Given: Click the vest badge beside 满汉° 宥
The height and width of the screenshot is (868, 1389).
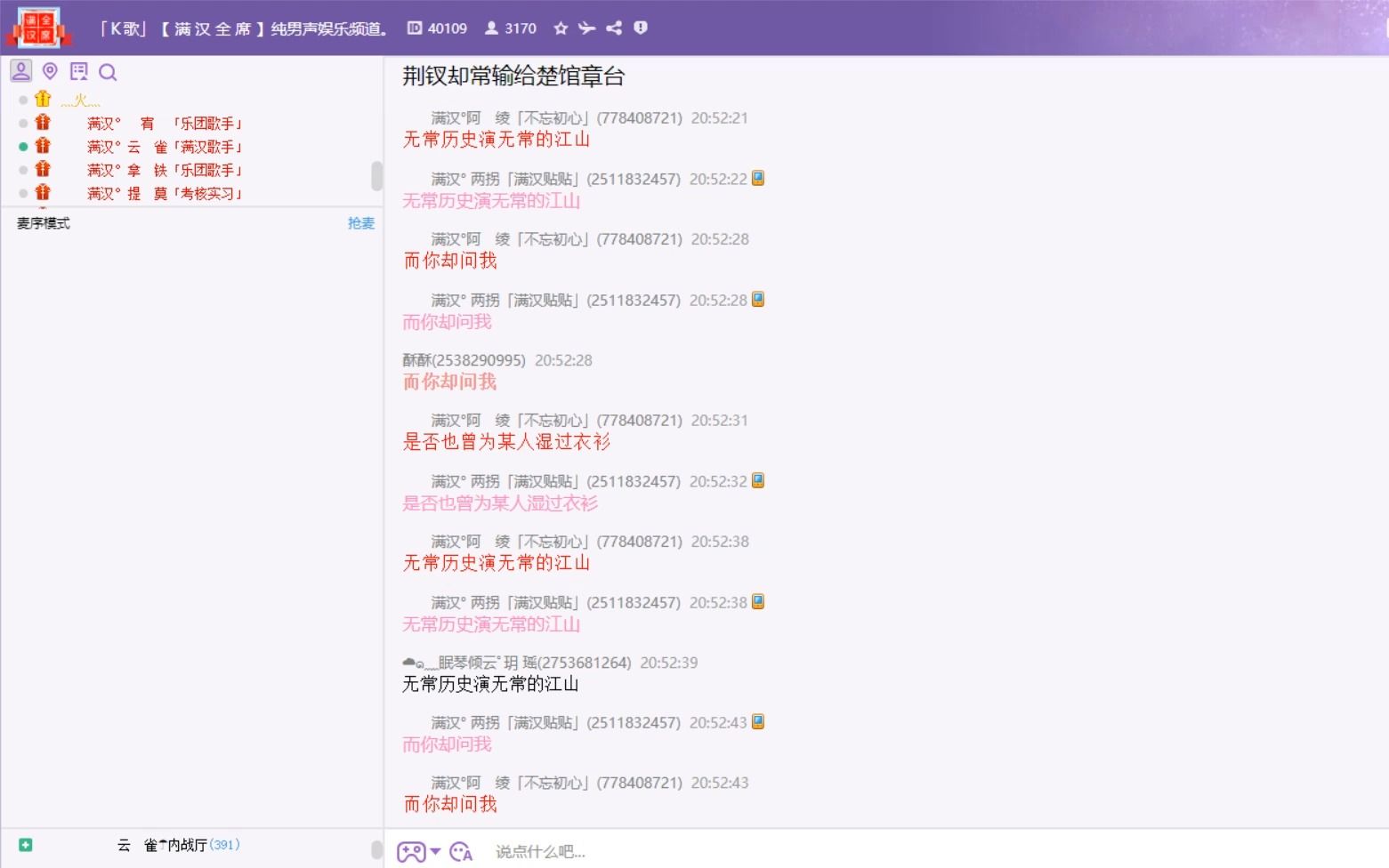Looking at the screenshot, I should pyautogui.click(x=43, y=122).
